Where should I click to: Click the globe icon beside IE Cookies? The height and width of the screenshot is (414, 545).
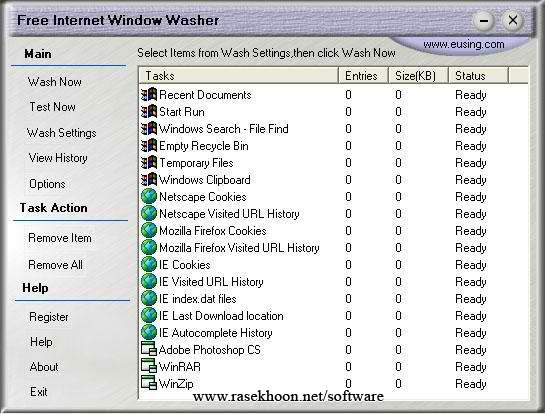point(149,265)
